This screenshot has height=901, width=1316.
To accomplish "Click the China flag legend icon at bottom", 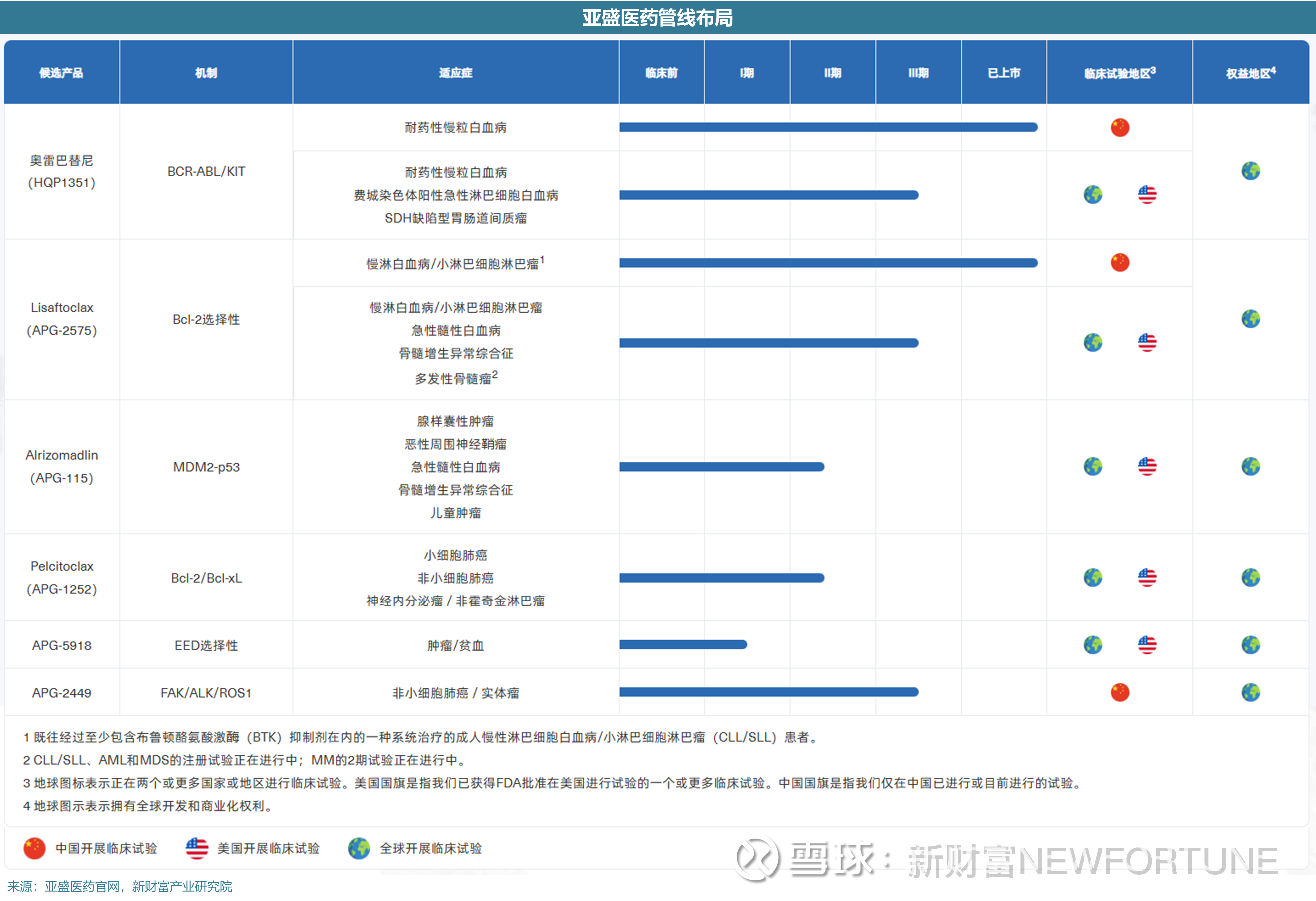I will (x=34, y=848).
